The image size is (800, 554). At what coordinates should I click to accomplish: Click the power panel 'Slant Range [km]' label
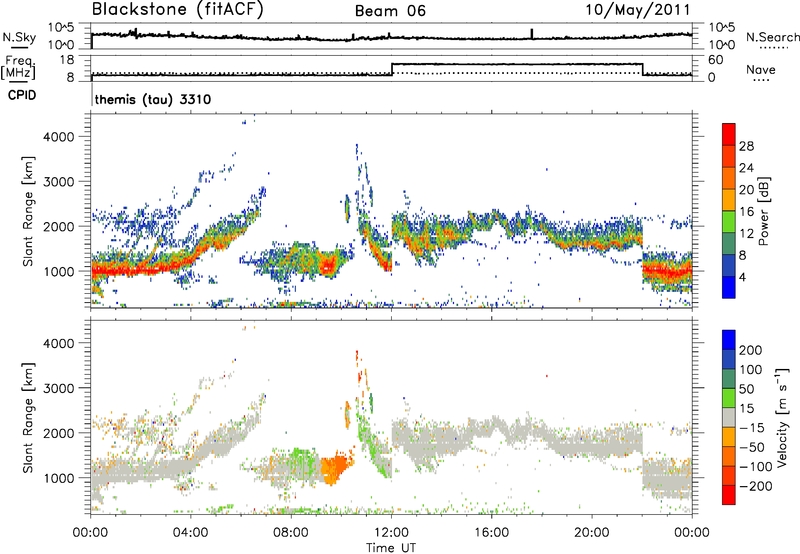pos(28,211)
